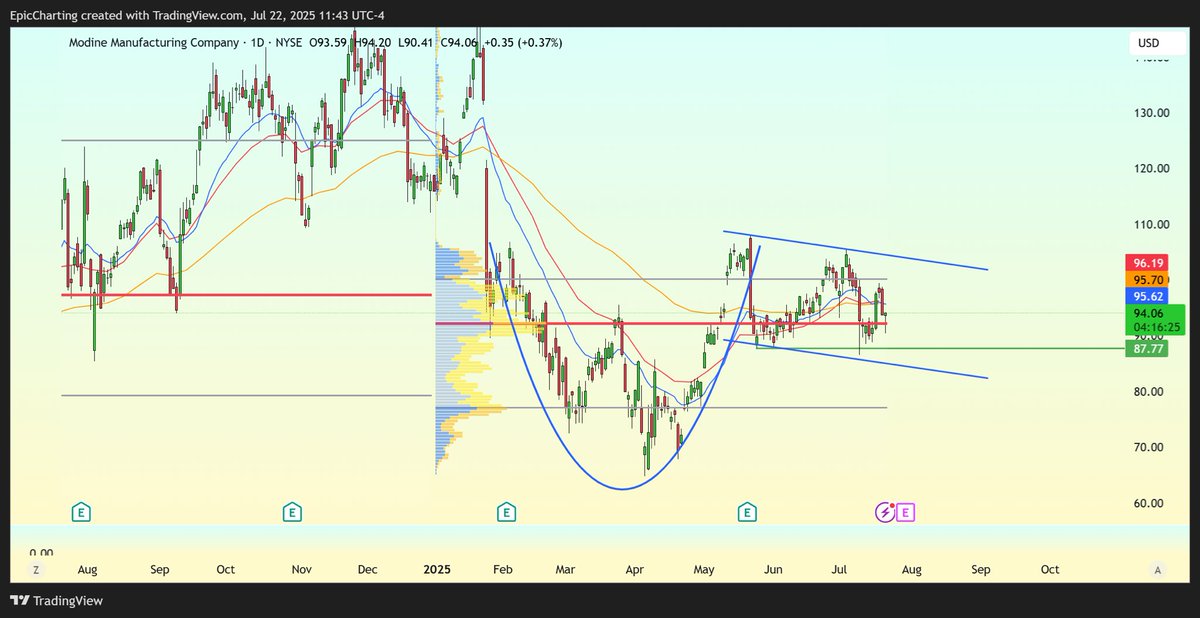Click the 130.00 price axis label

pyautogui.click(x=1150, y=112)
